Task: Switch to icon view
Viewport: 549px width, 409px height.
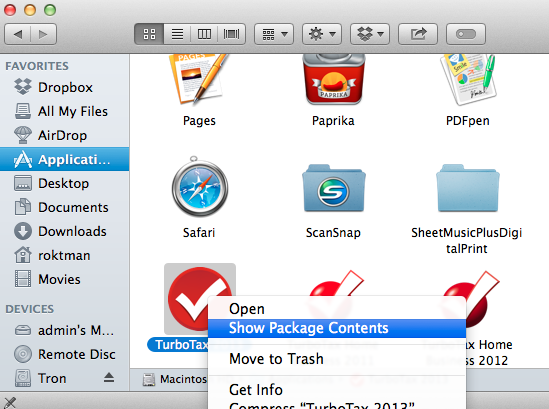Action: pyautogui.click(x=149, y=34)
